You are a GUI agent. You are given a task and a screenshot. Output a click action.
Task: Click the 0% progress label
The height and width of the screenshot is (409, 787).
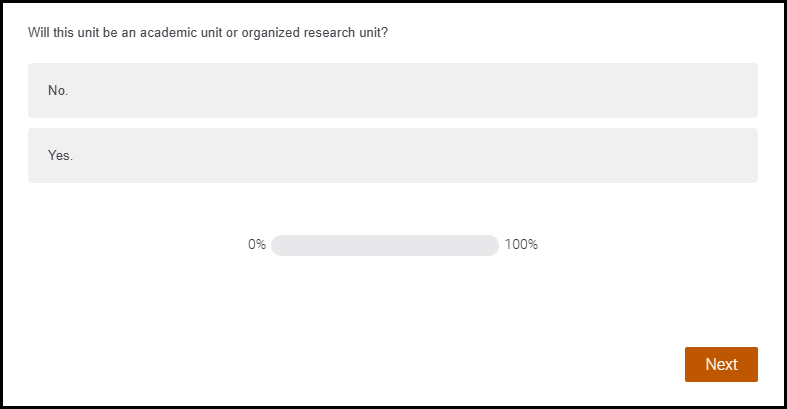tap(257, 245)
